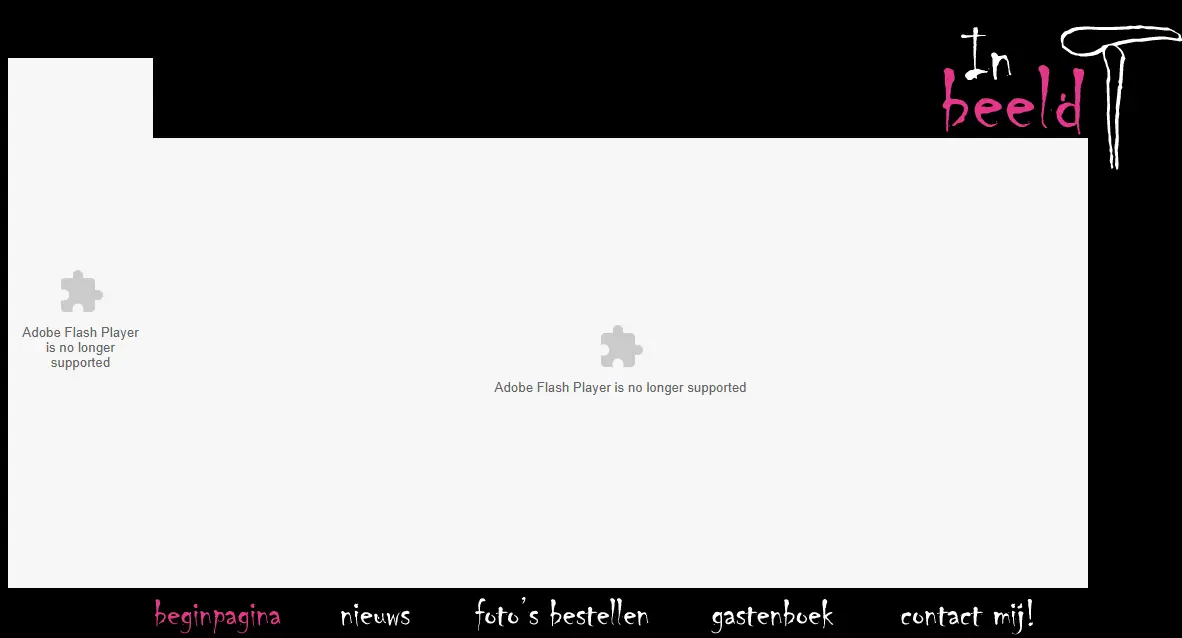Click the small Flash plugin puzzle icon
This screenshot has height=638, width=1182.
click(x=81, y=291)
